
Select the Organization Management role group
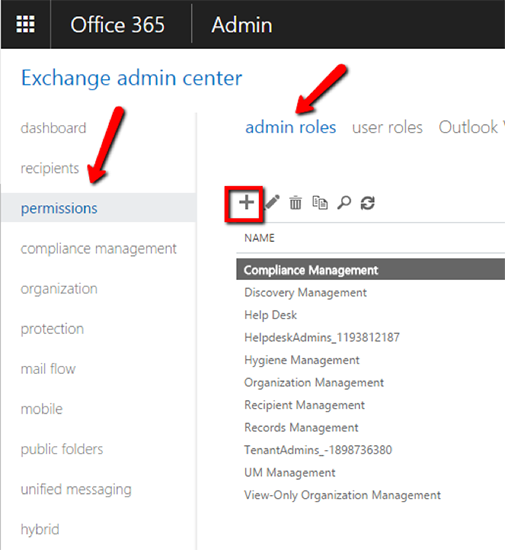tap(314, 382)
